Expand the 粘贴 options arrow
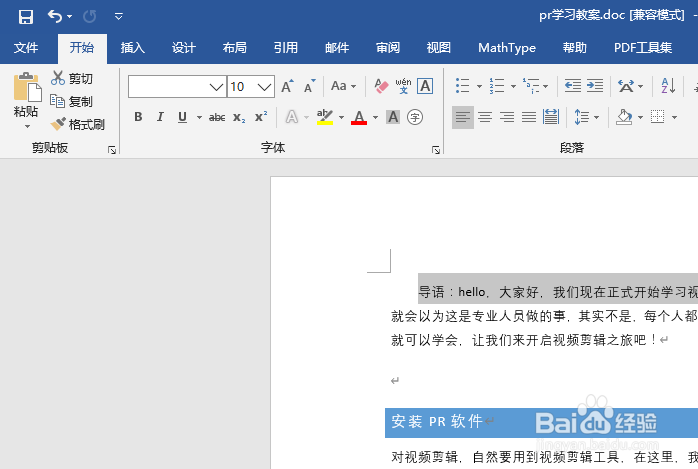Viewport: 698px width, 469px height. point(27,126)
